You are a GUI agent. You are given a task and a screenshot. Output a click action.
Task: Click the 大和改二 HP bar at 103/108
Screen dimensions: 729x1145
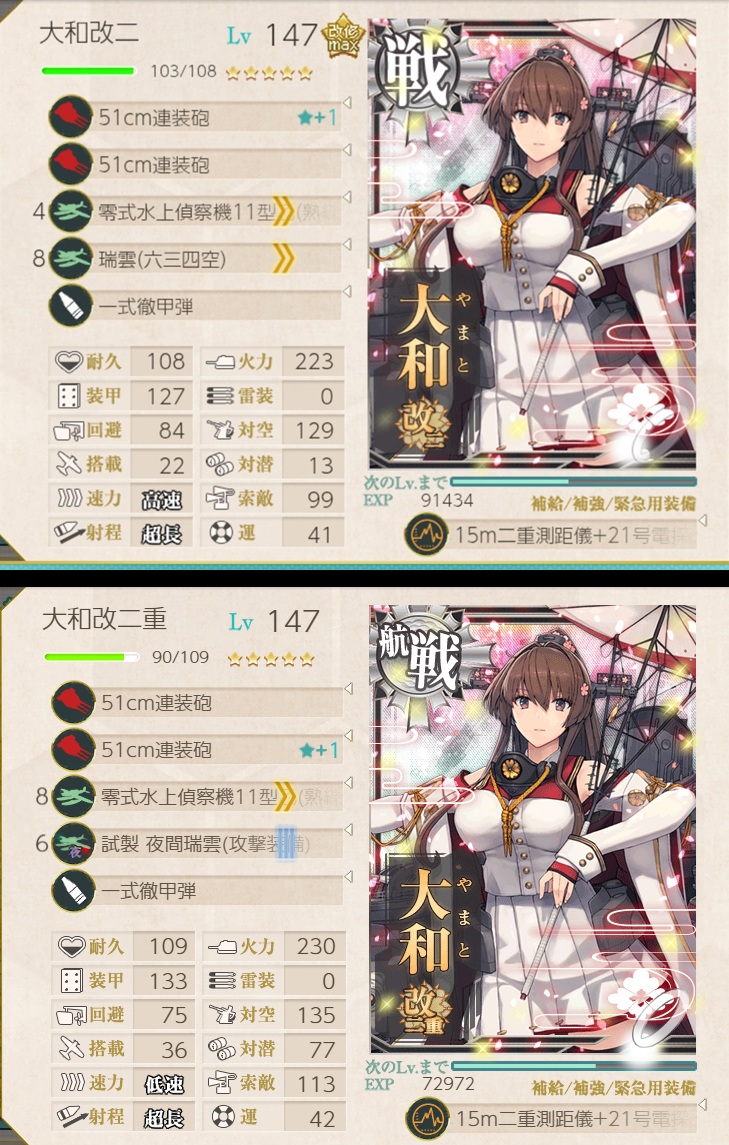tap(88, 71)
